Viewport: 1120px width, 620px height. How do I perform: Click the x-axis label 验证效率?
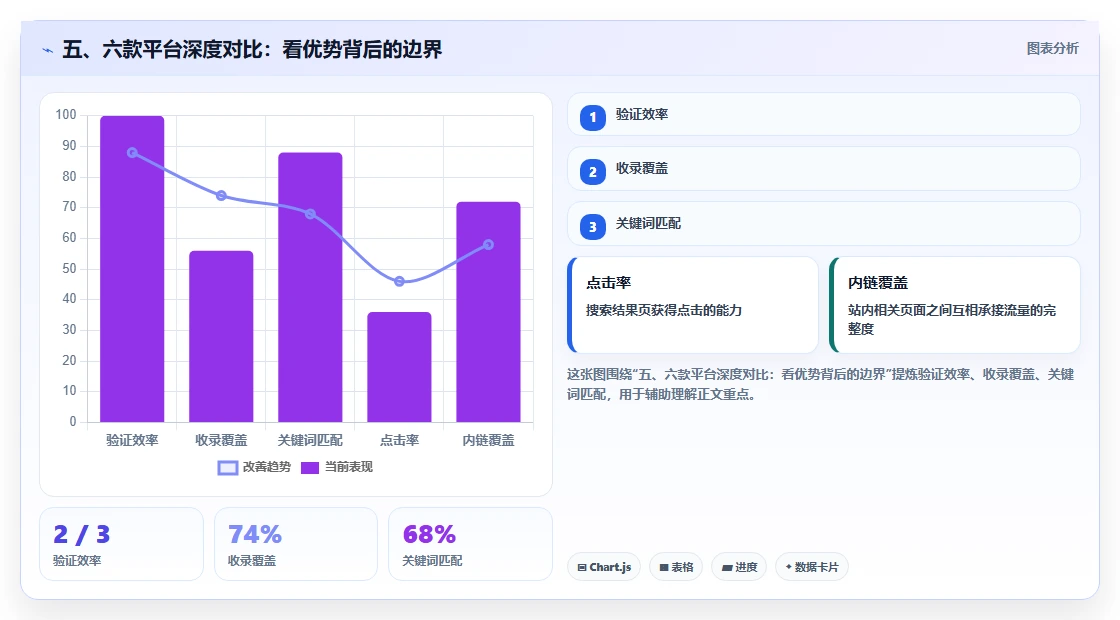pyautogui.click(x=132, y=441)
